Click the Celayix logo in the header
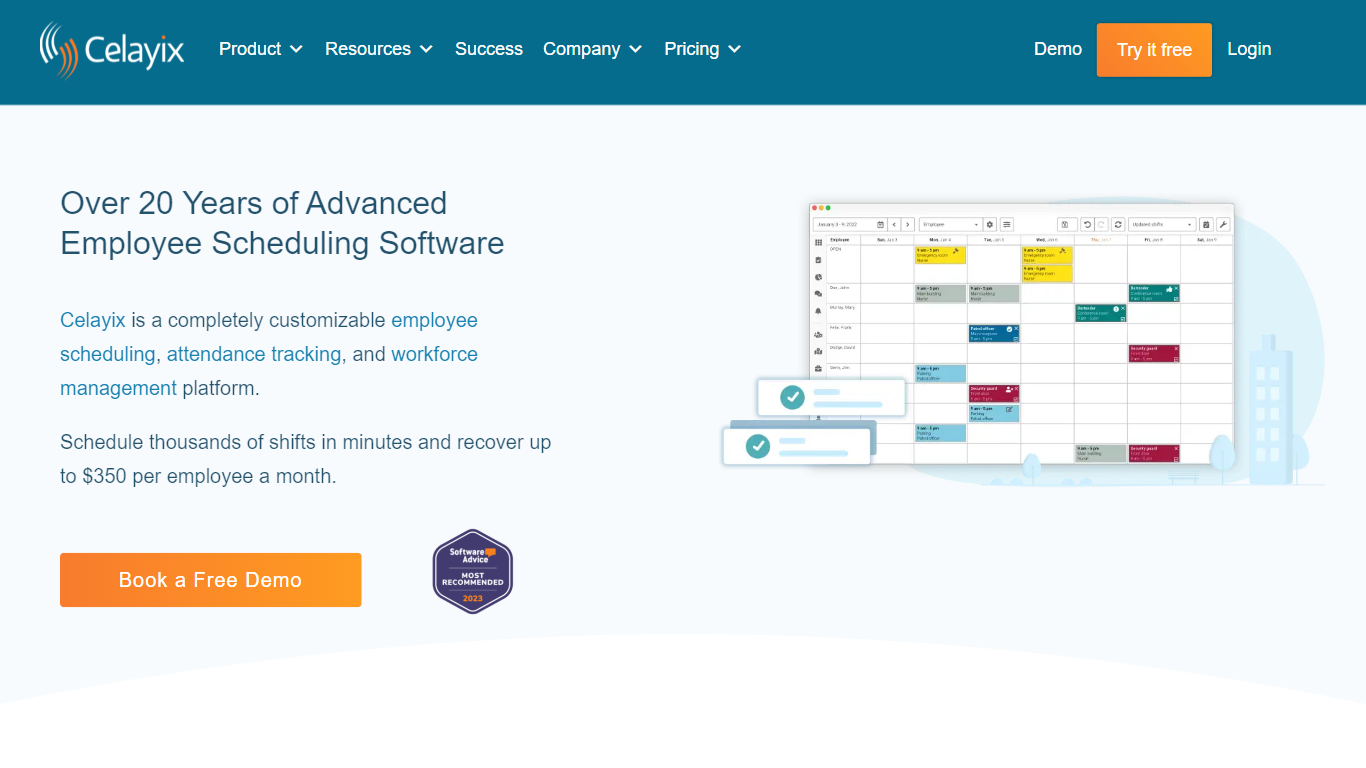Image resolution: width=1366 pixels, height=768 pixels. coord(112,50)
